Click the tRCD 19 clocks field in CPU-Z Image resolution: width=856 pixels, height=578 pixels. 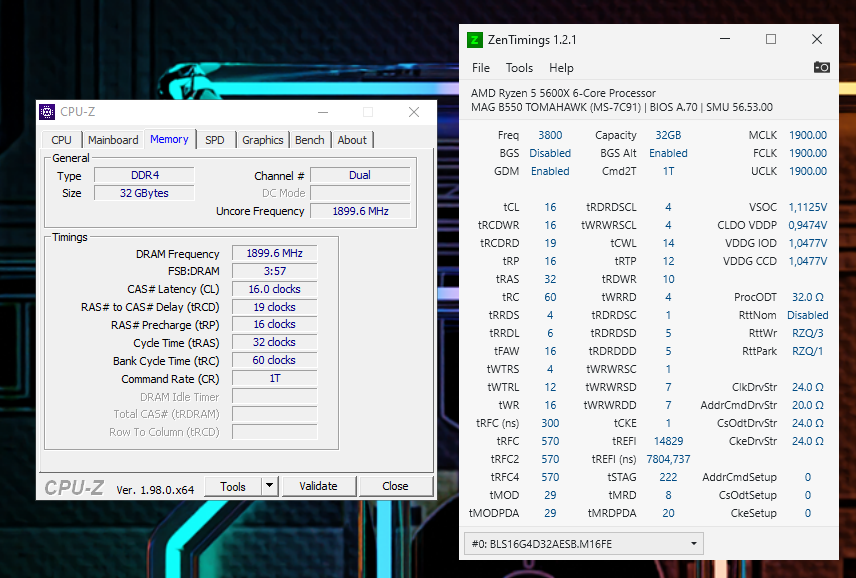[275, 307]
